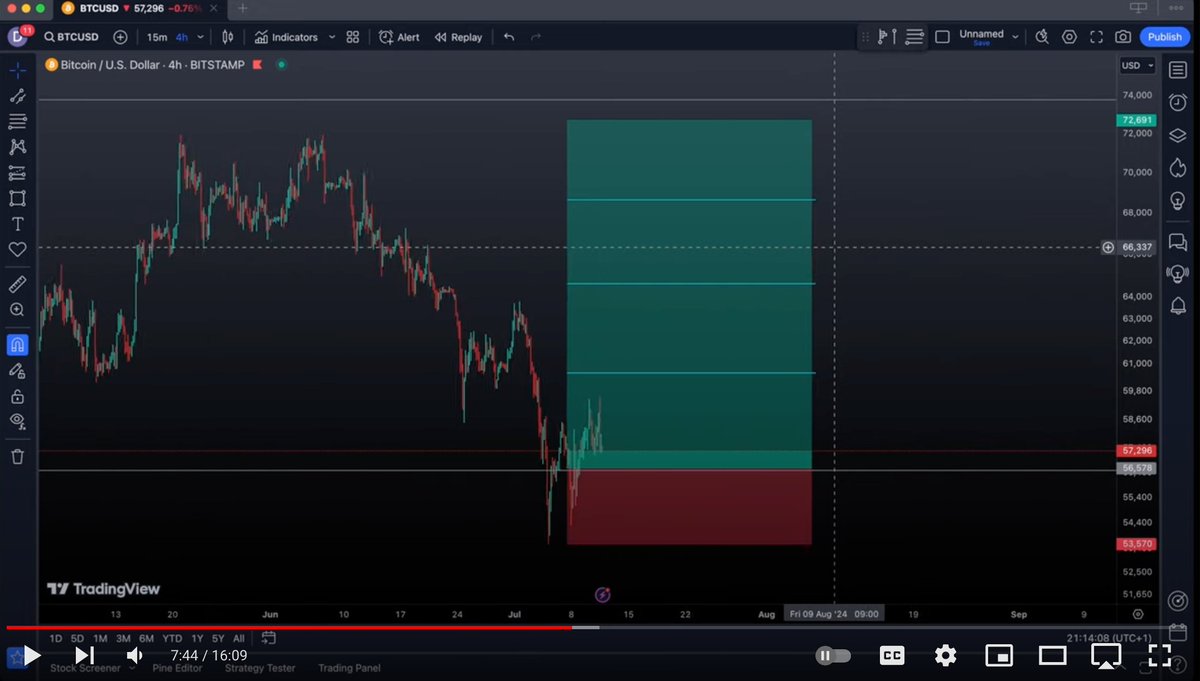Open the chat bubbles icon in sidebar
Image resolution: width=1200 pixels, height=681 pixels.
(x=1178, y=242)
